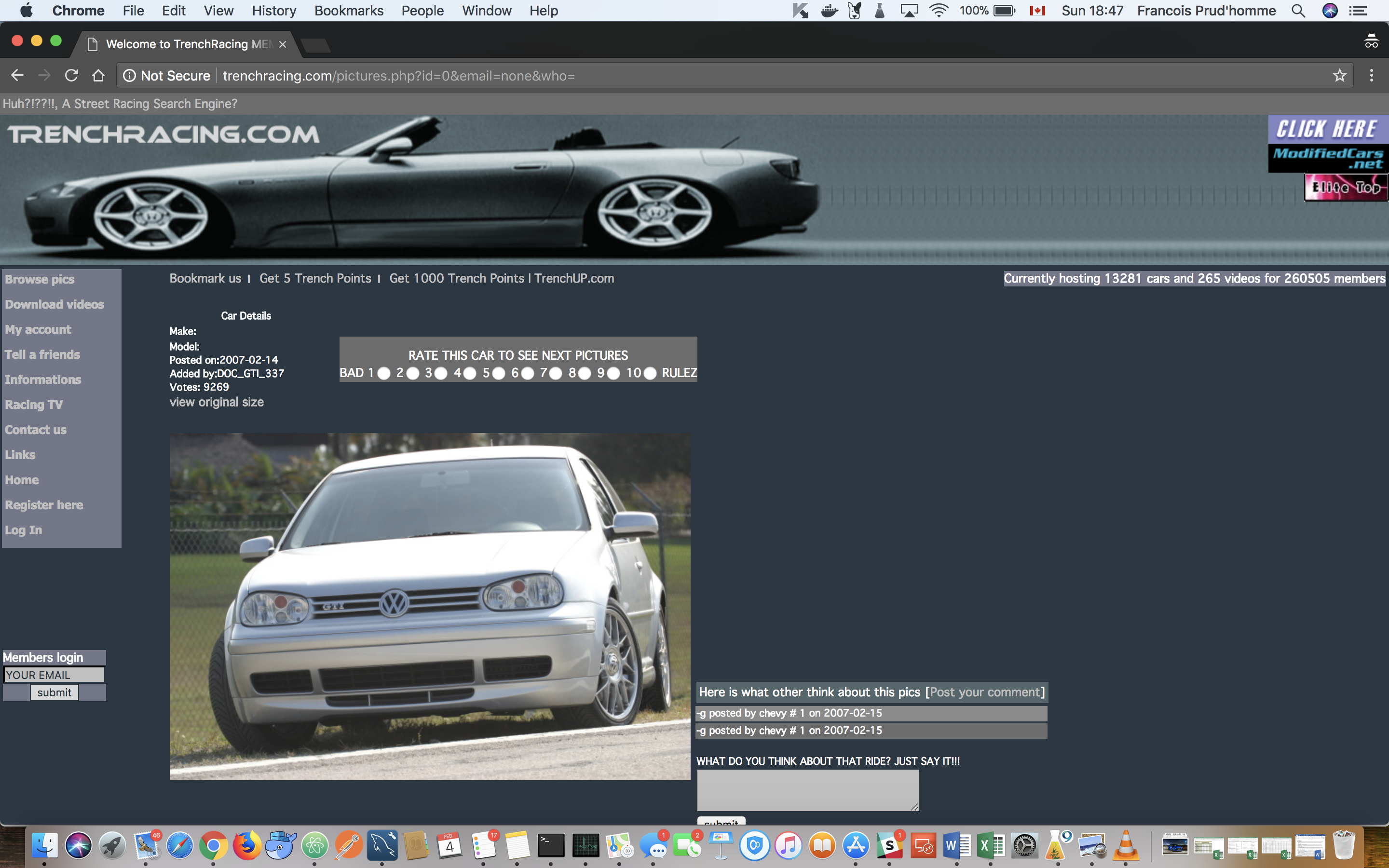This screenshot has height=868, width=1389.
Task: Open Postman from the dock
Action: (349, 845)
